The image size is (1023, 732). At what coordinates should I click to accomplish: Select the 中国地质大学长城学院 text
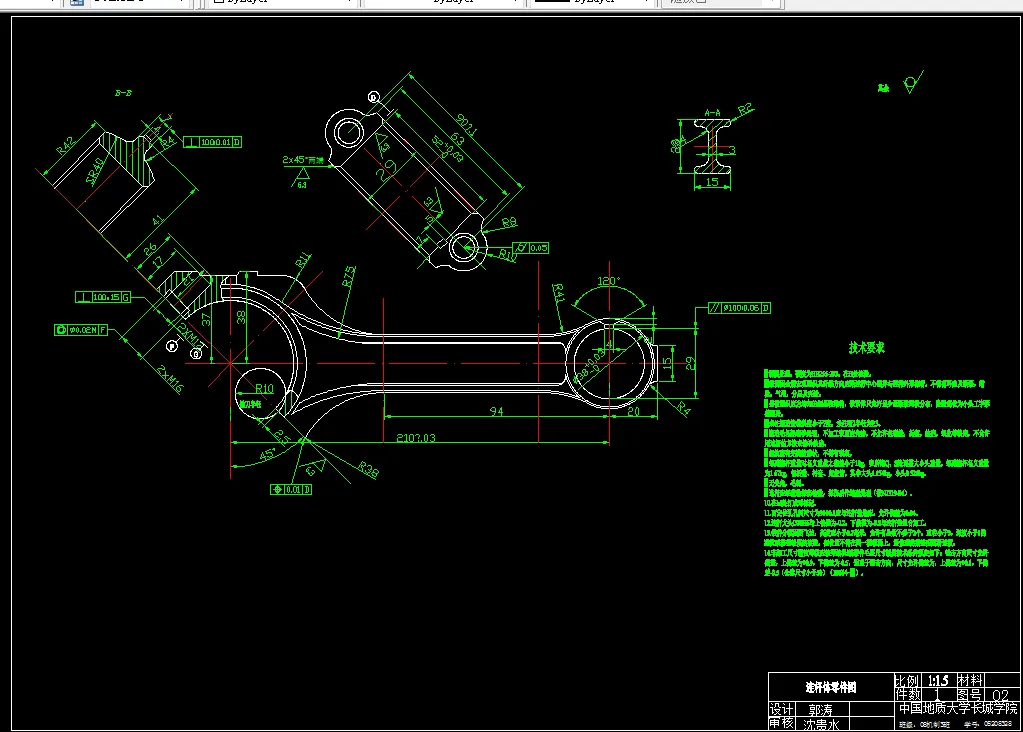(958, 708)
